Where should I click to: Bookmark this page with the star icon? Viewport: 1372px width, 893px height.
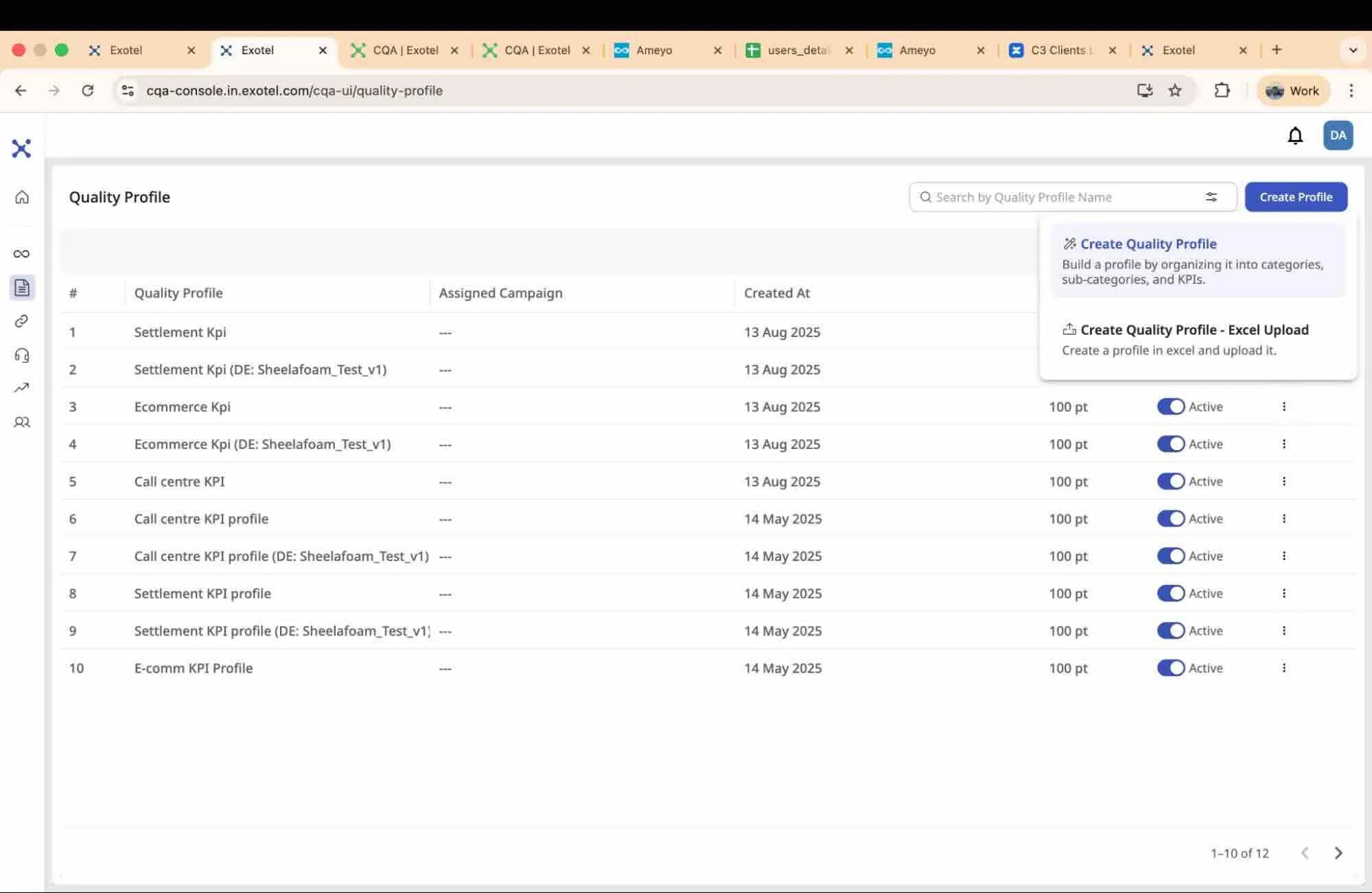pos(1175,91)
